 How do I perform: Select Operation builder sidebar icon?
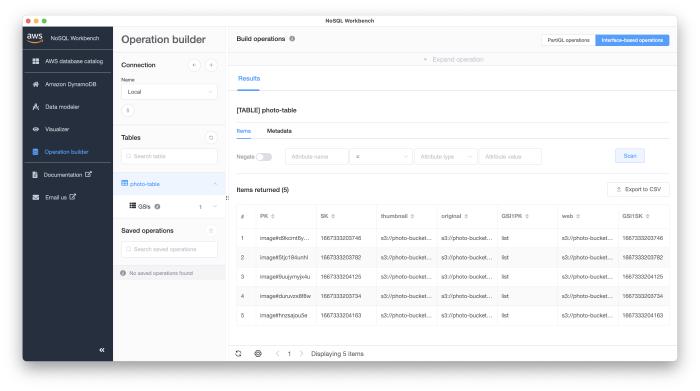tap(36, 152)
